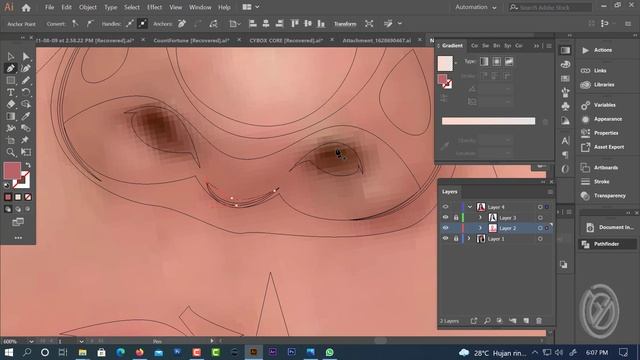Screen dimensions: 640x360
Task: Select the Curvature tool
Action: tap(26, 69)
